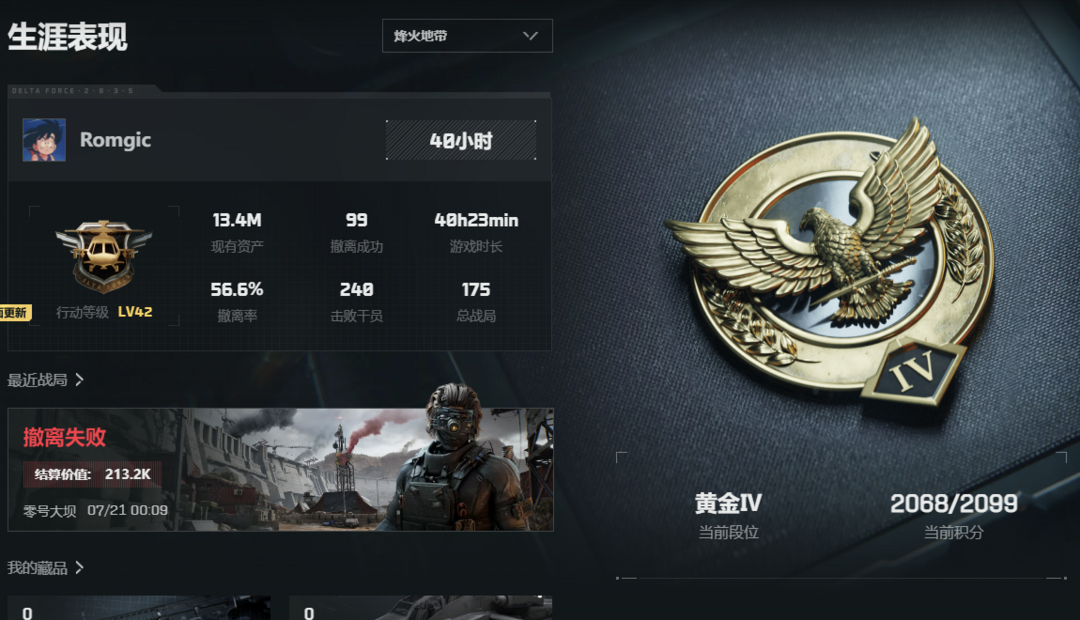Click the yellow 更新 tag
The height and width of the screenshot is (620, 1080).
point(15,313)
